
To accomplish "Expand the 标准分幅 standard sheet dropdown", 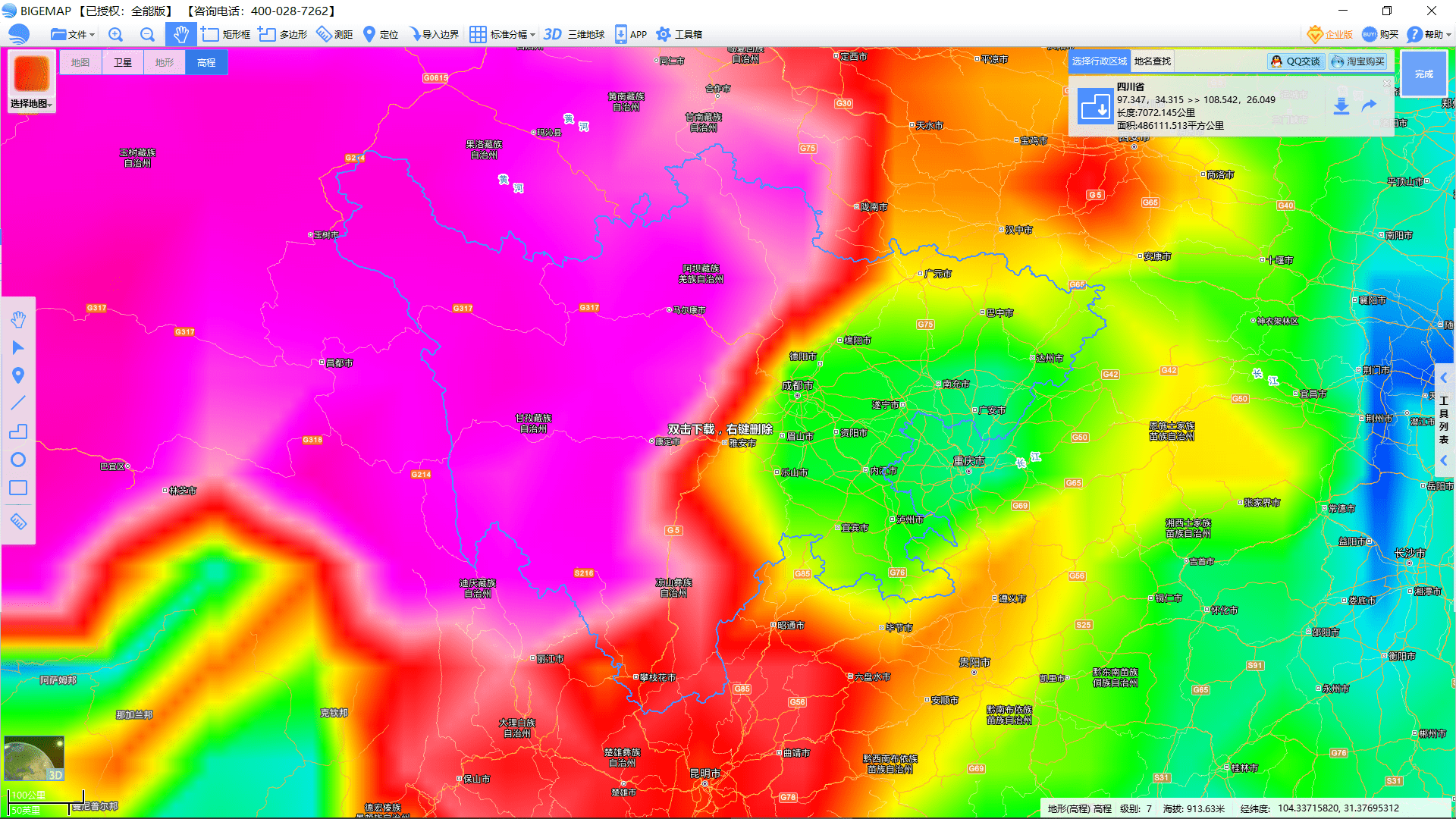I will click(x=502, y=34).
